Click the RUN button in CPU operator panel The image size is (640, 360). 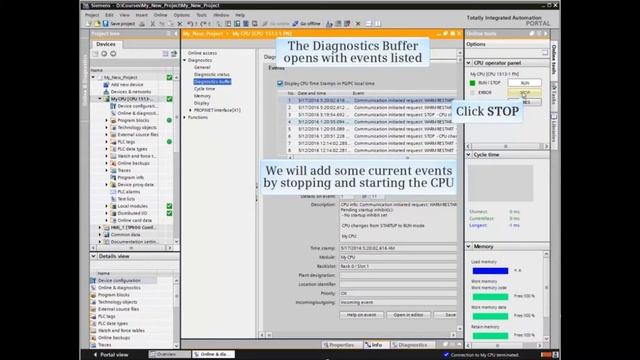(524, 83)
